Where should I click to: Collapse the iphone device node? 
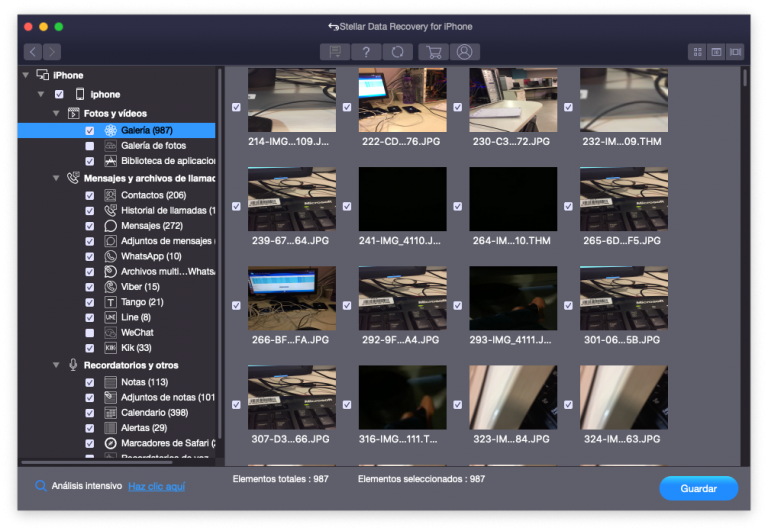[x=41, y=94]
